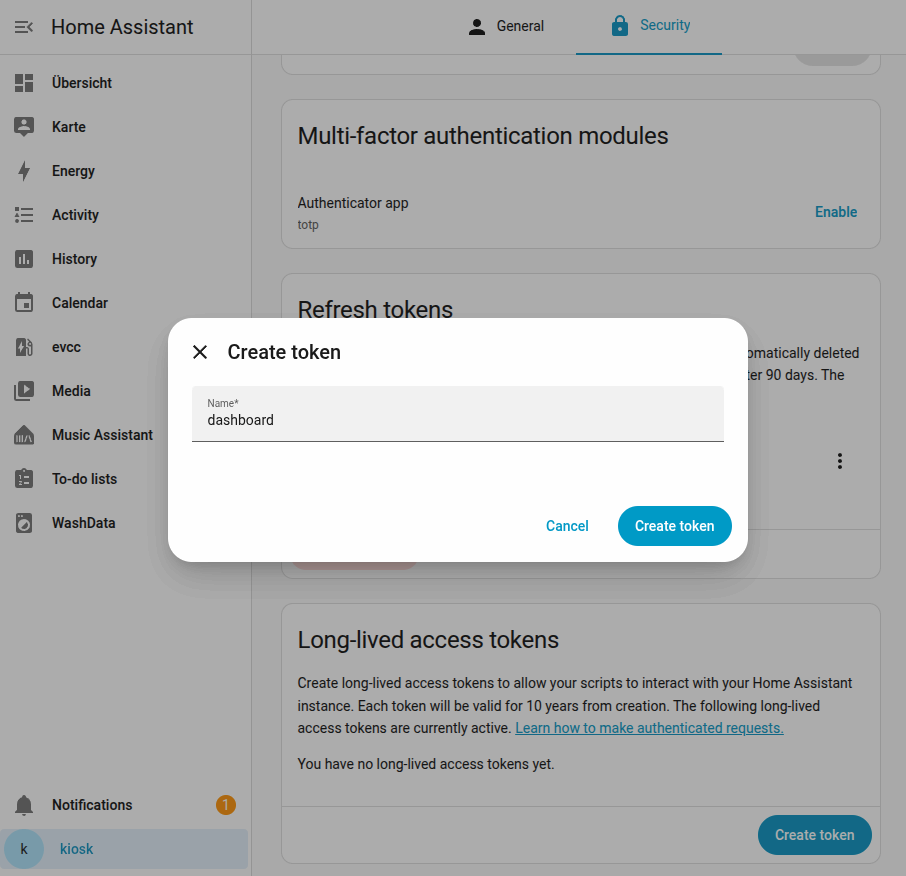
Task: Cancel the token creation dialog
Action: (x=567, y=526)
